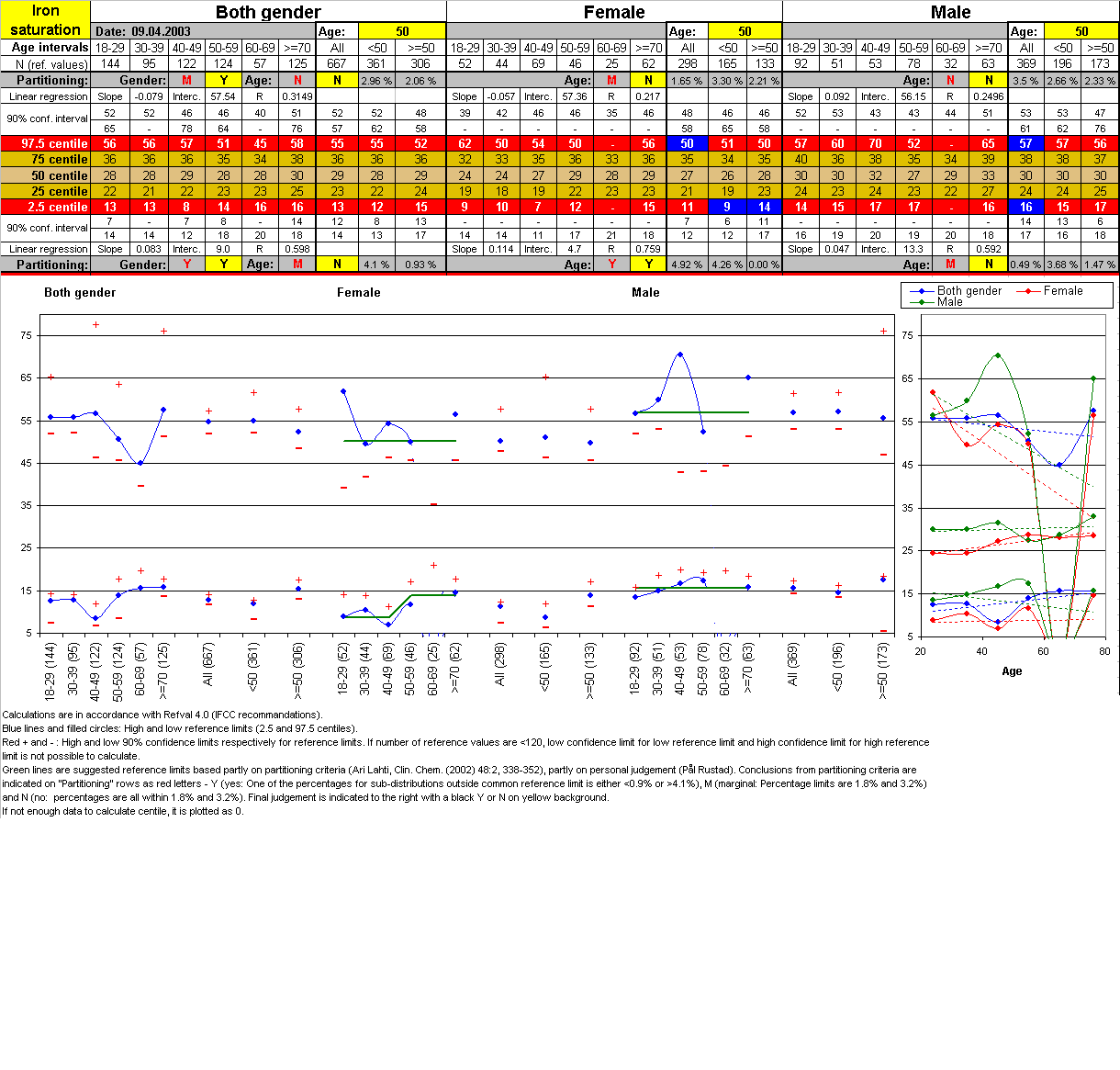The height and width of the screenshot is (1070, 1120).
Task: Click the Age axis title on right chart
Action: tap(1012, 671)
